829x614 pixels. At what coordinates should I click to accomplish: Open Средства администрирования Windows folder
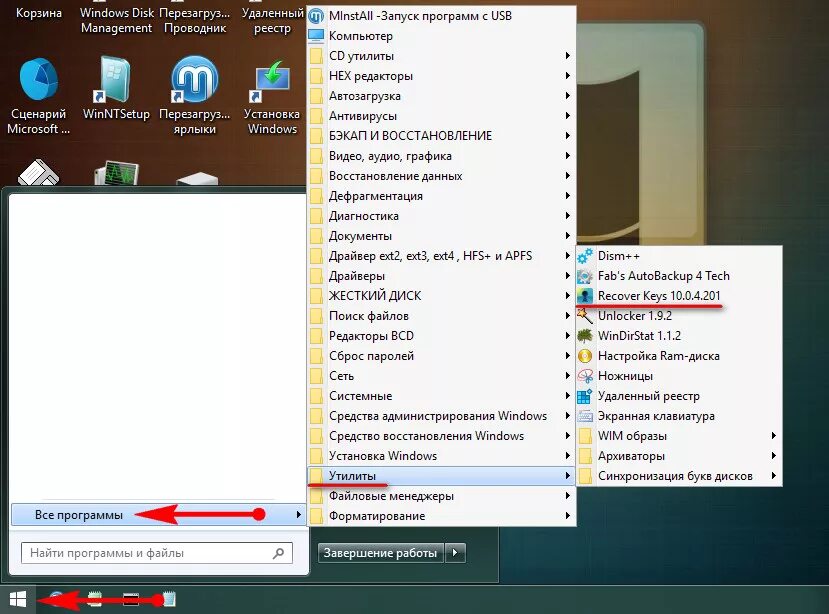441,416
